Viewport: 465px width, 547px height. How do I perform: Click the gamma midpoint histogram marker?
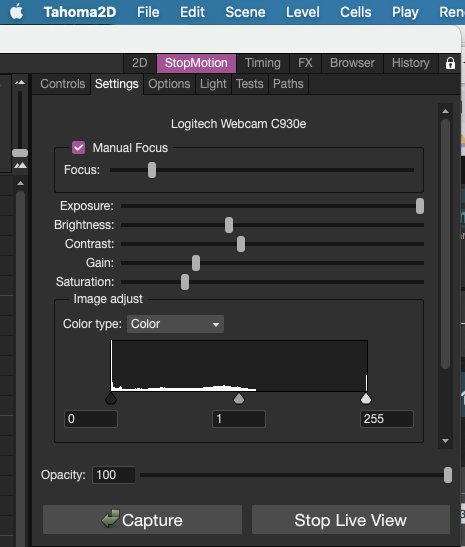(x=239, y=399)
